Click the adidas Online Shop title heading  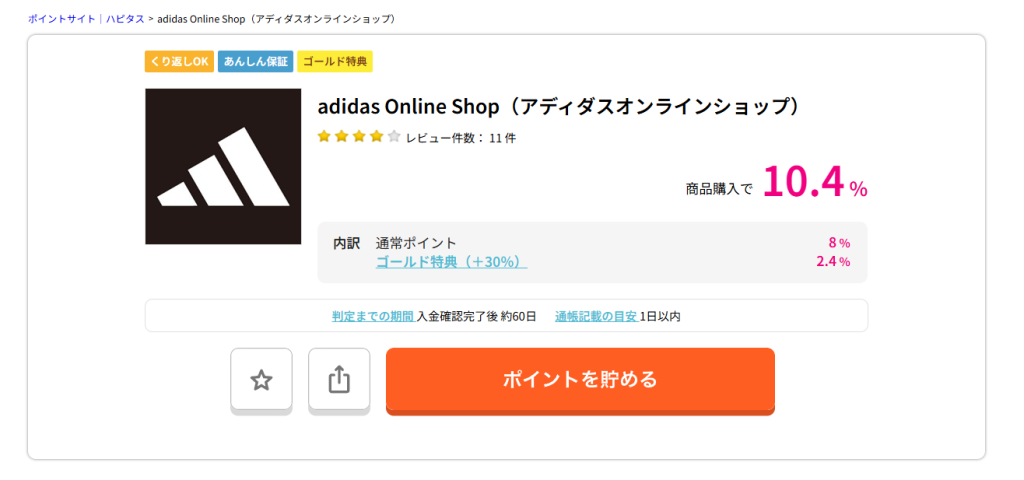click(558, 106)
